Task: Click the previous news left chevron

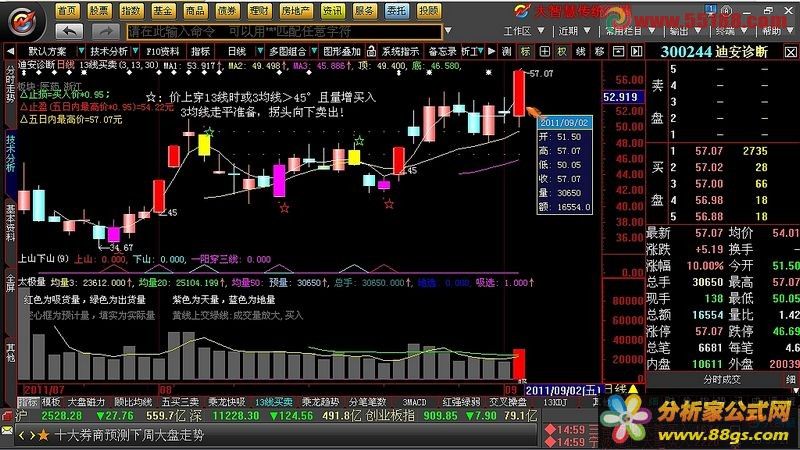Action: (x=21, y=435)
